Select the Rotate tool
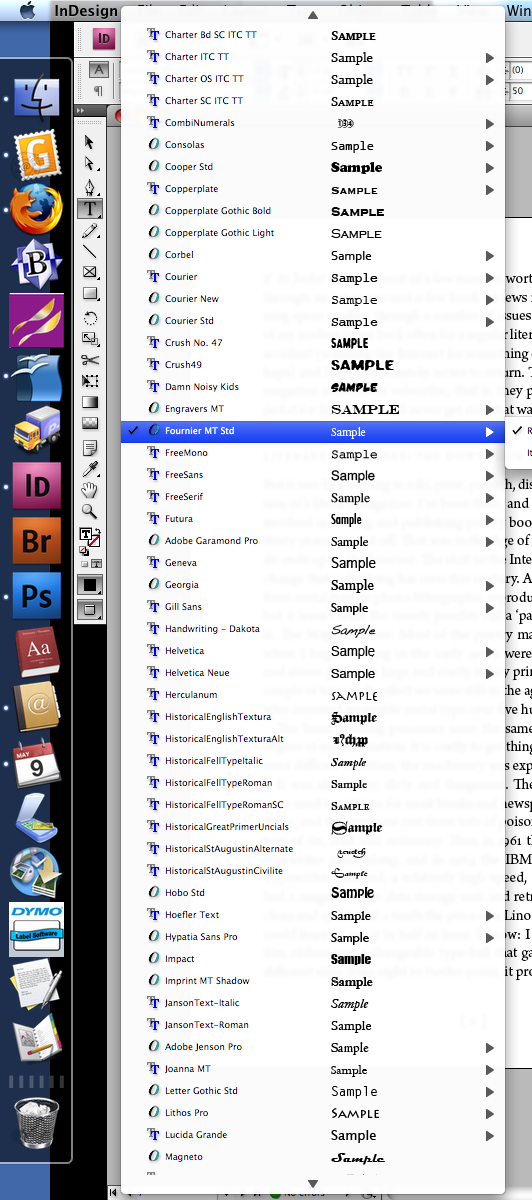The image size is (532, 1200). tap(90, 317)
